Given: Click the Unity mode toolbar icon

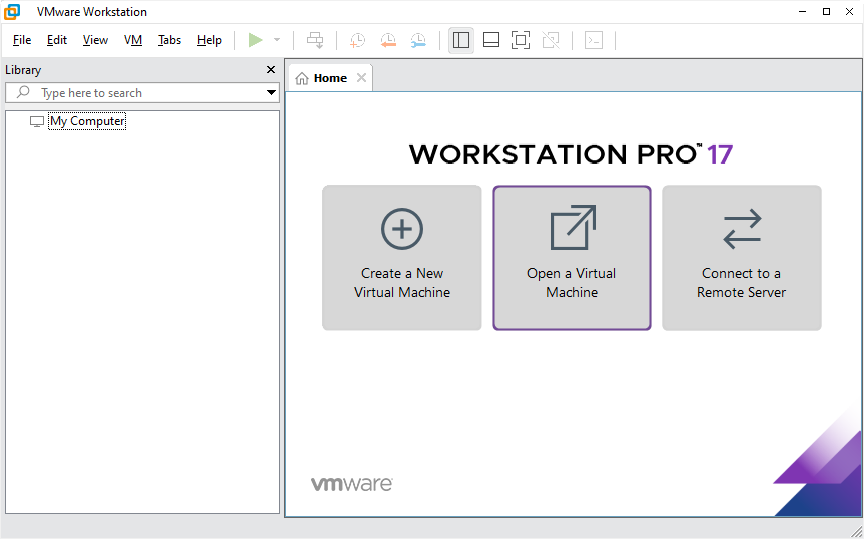Looking at the screenshot, I should [x=550, y=40].
